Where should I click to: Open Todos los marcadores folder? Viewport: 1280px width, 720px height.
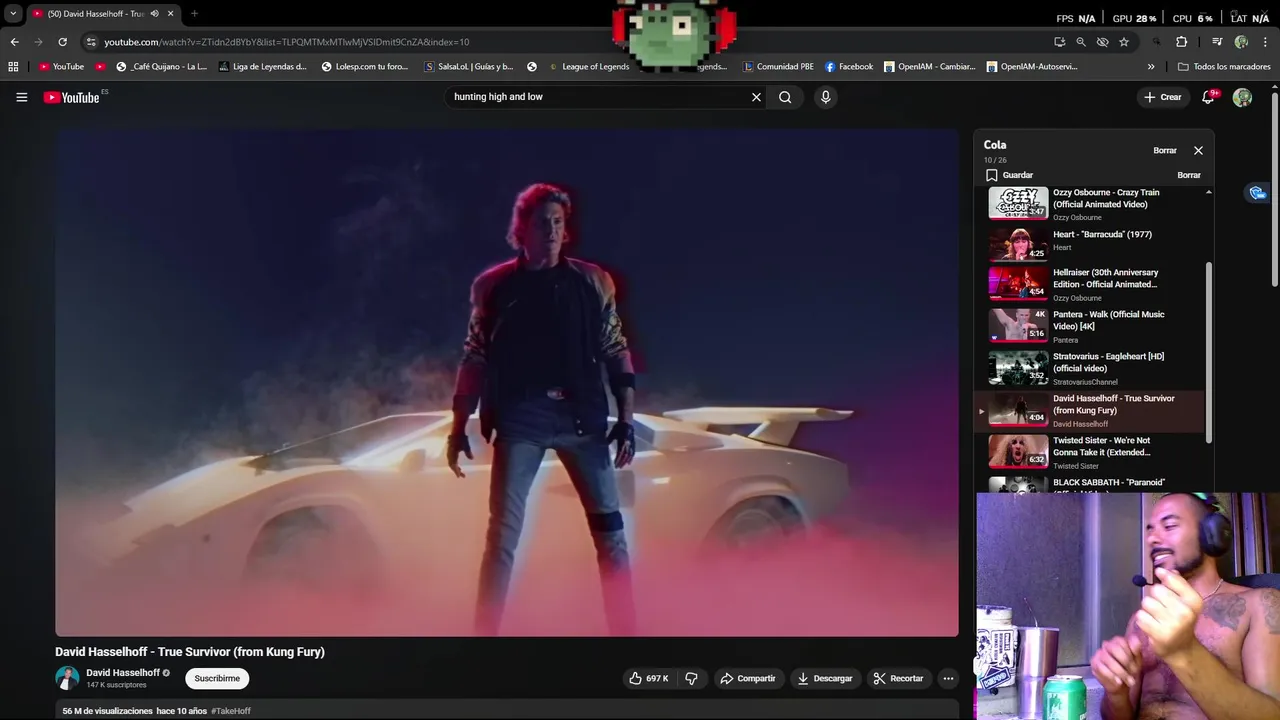click(x=1224, y=67)
